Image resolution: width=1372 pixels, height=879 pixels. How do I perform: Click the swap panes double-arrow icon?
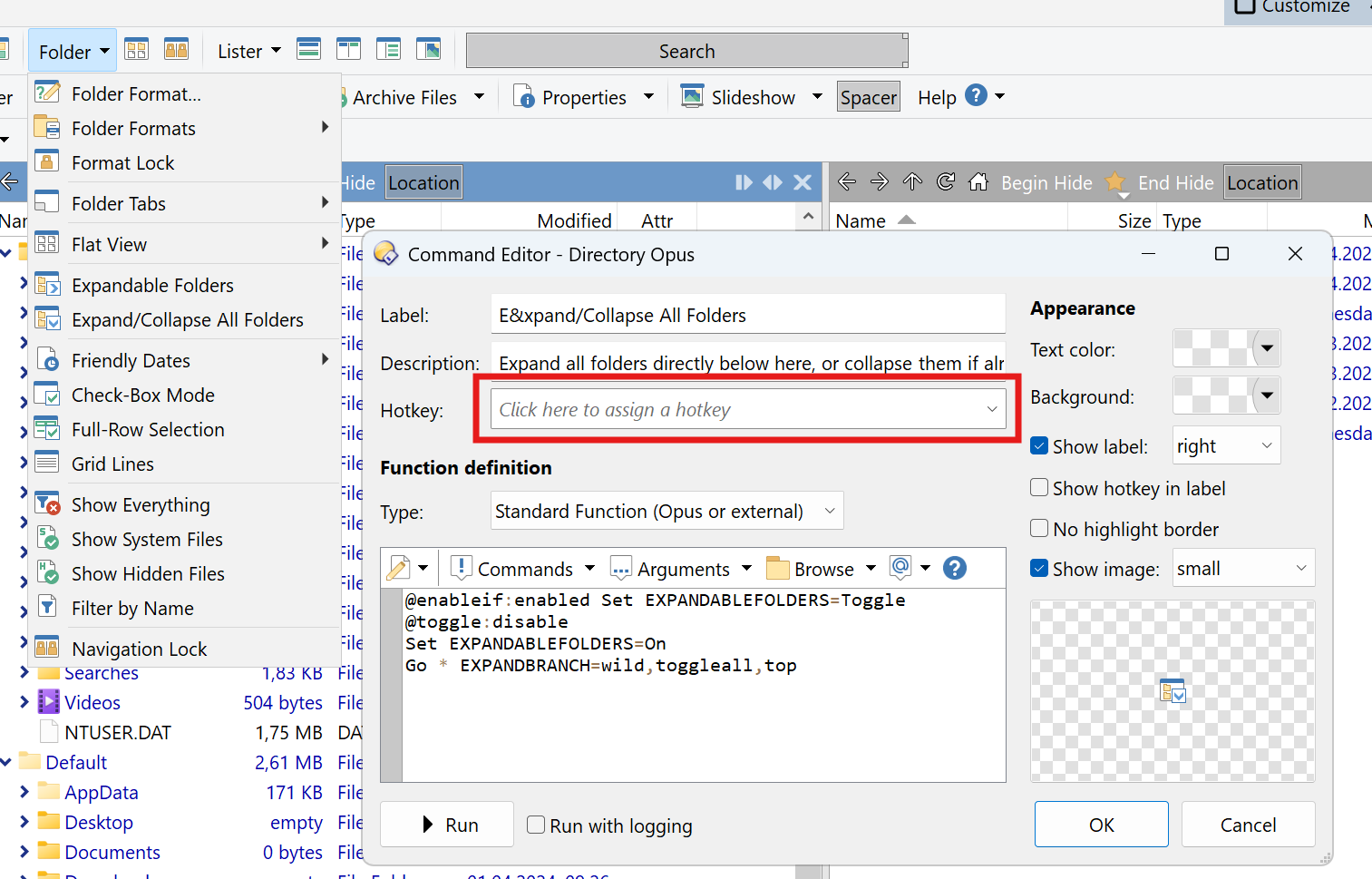tap(773, 182)
